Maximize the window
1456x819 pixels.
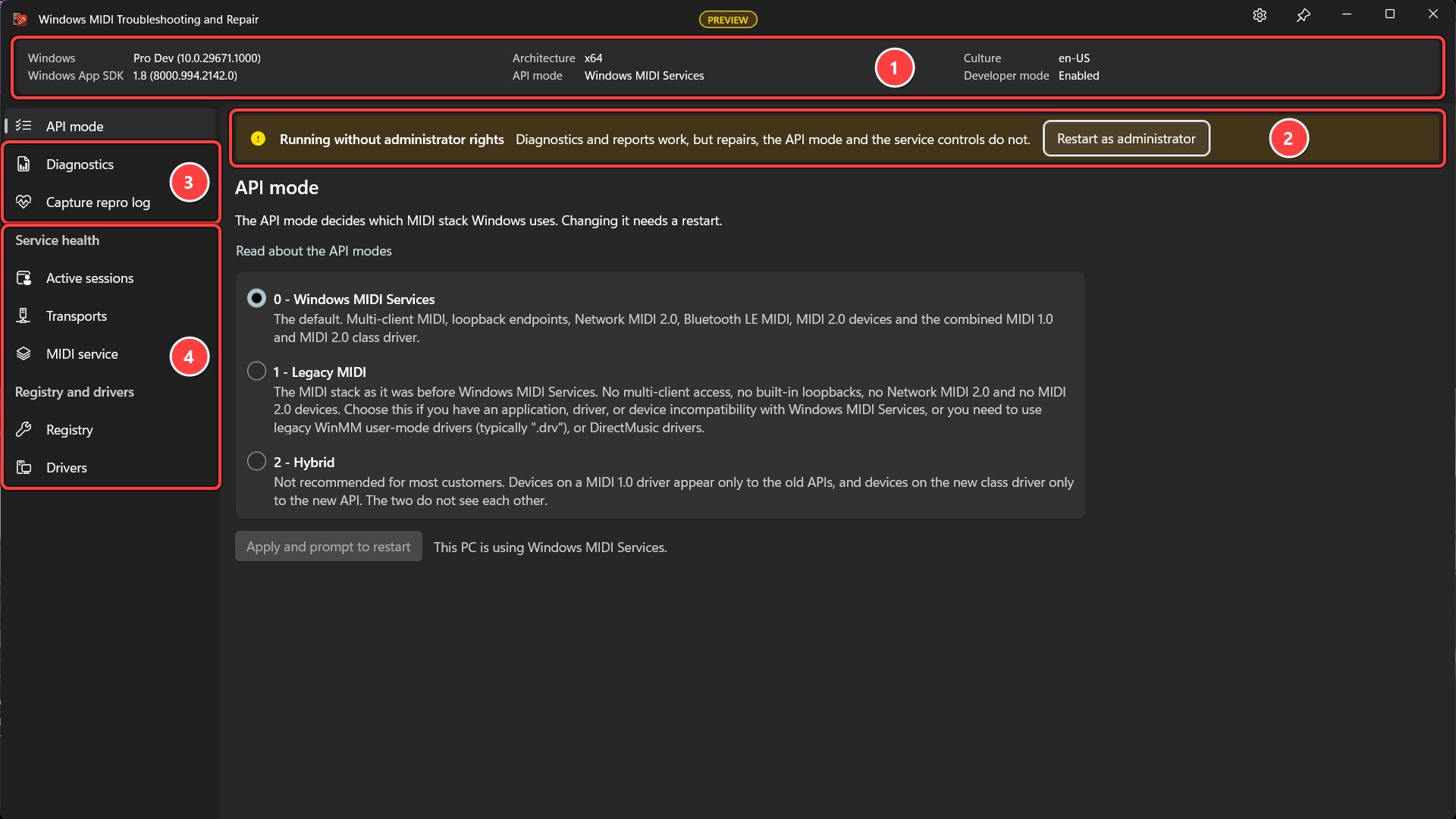point(1390,14)
